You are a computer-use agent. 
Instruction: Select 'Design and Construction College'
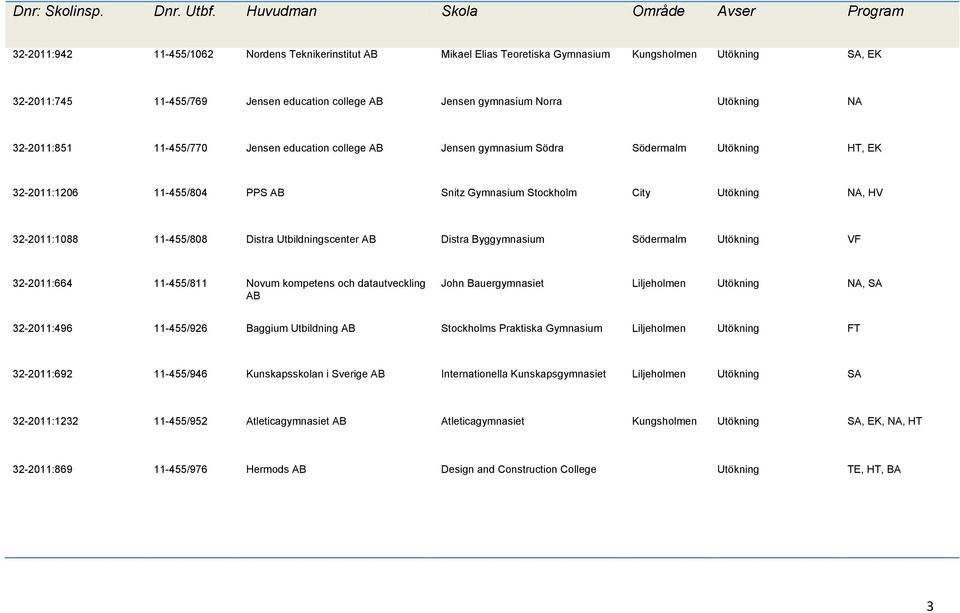pos(519,470)
